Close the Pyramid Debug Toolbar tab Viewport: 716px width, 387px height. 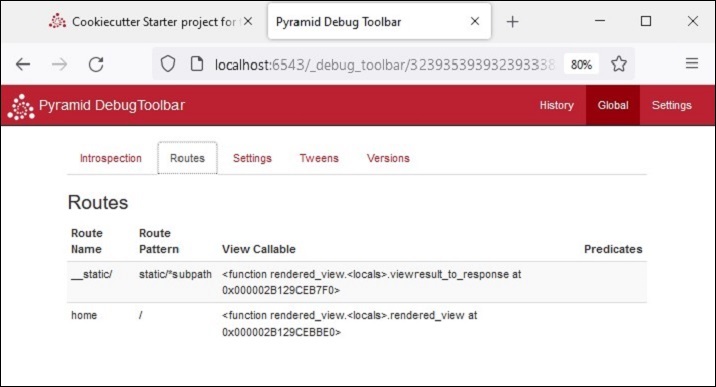pyautogui.click(x=475, y=21)
